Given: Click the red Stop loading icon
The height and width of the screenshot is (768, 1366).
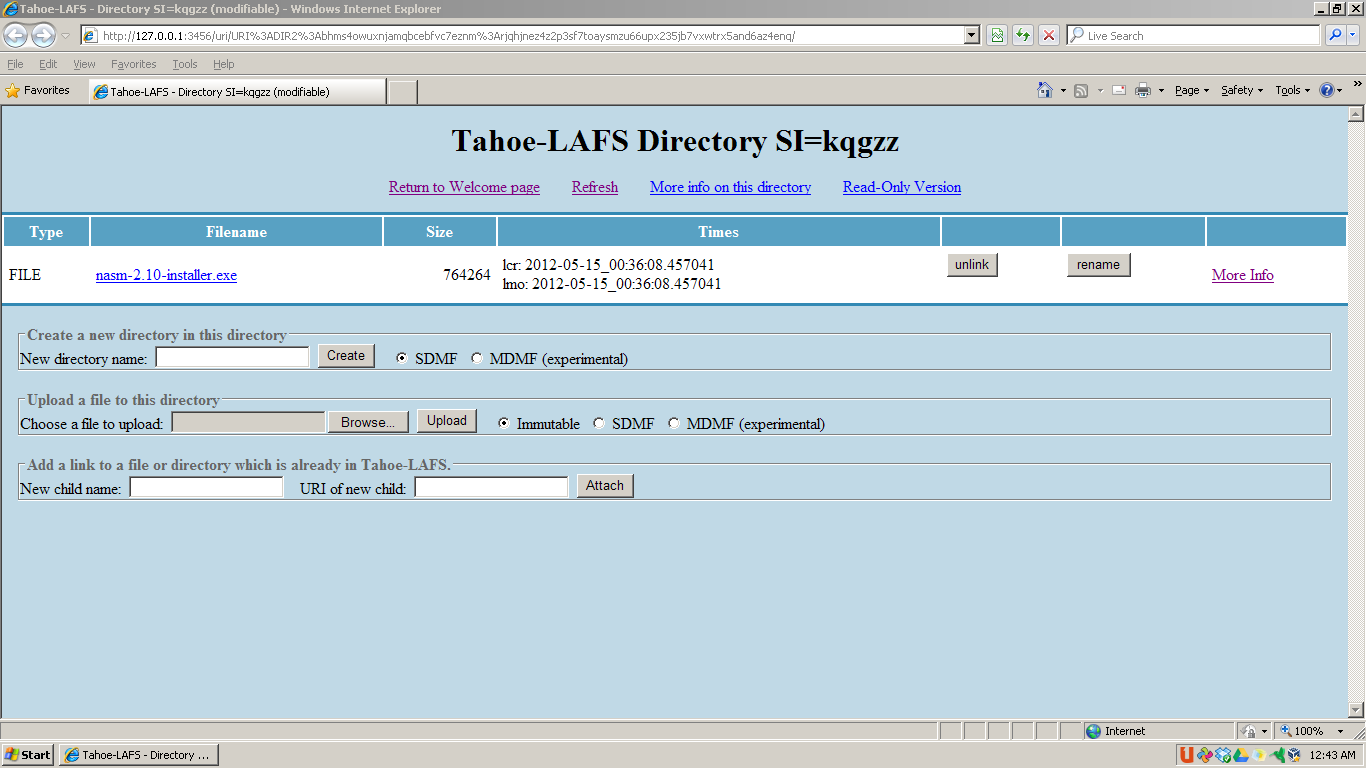Looking at the screenshot, I should coord(1048,35).
